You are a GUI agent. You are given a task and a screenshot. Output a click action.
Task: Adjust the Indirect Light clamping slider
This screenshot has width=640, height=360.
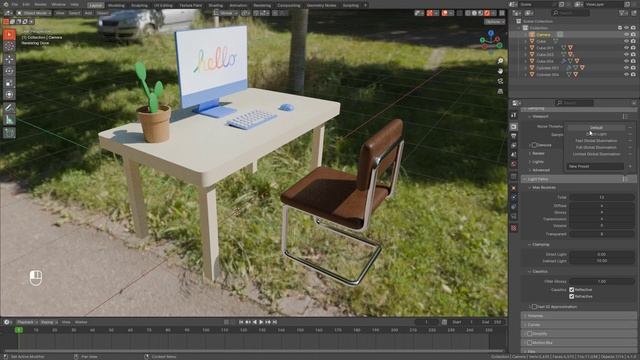pyautogui.click(x=602, y=260)
